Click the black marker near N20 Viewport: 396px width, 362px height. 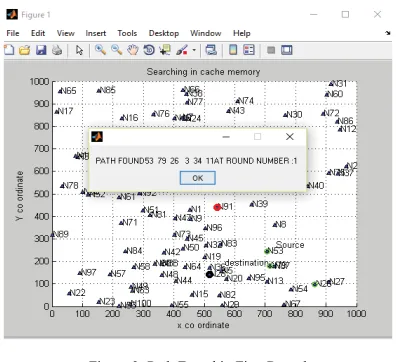(209, 275)
